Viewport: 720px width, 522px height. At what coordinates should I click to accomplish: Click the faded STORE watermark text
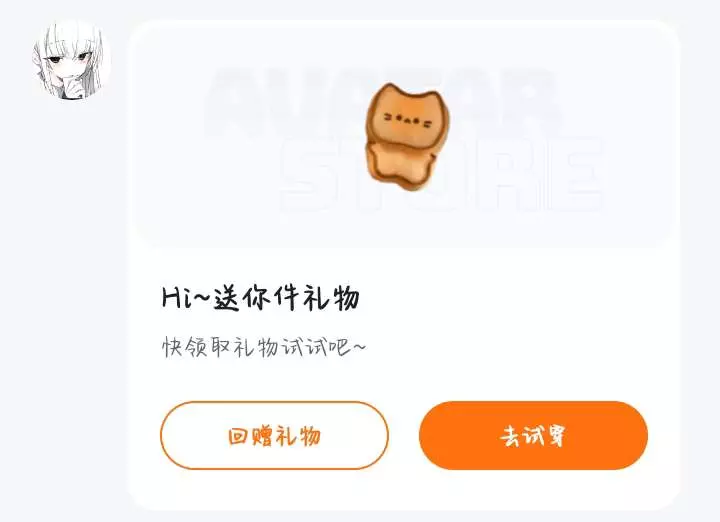[441, 174]
